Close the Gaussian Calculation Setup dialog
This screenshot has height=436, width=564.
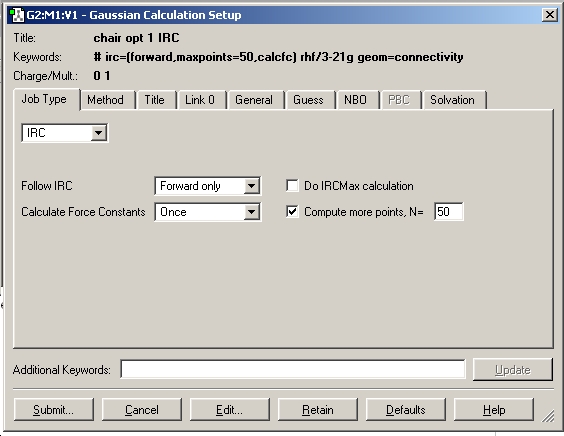point(550,15)
